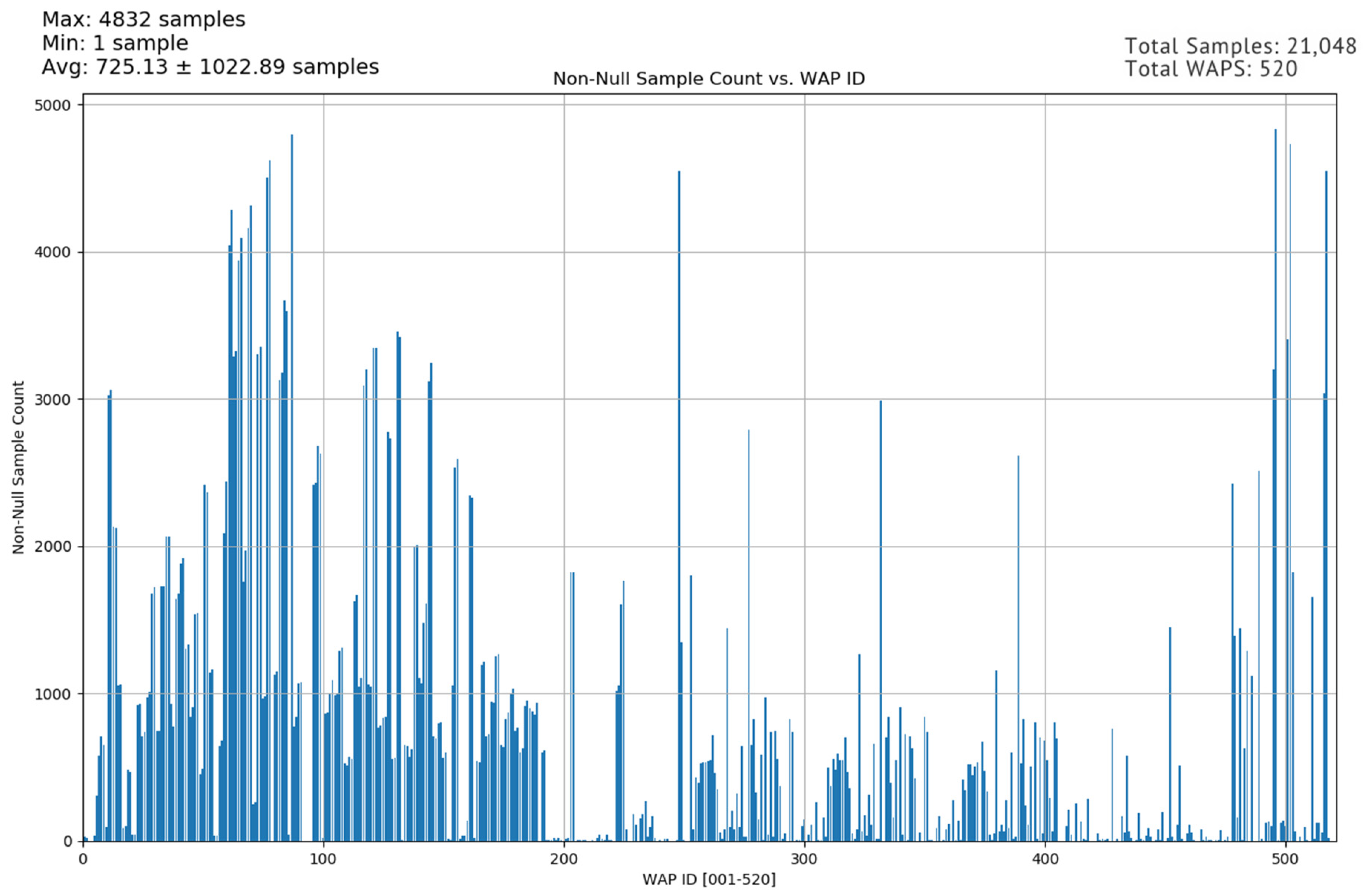Click the isolated bar reaching 3000 near WAP 332

(x=881, y=620)
